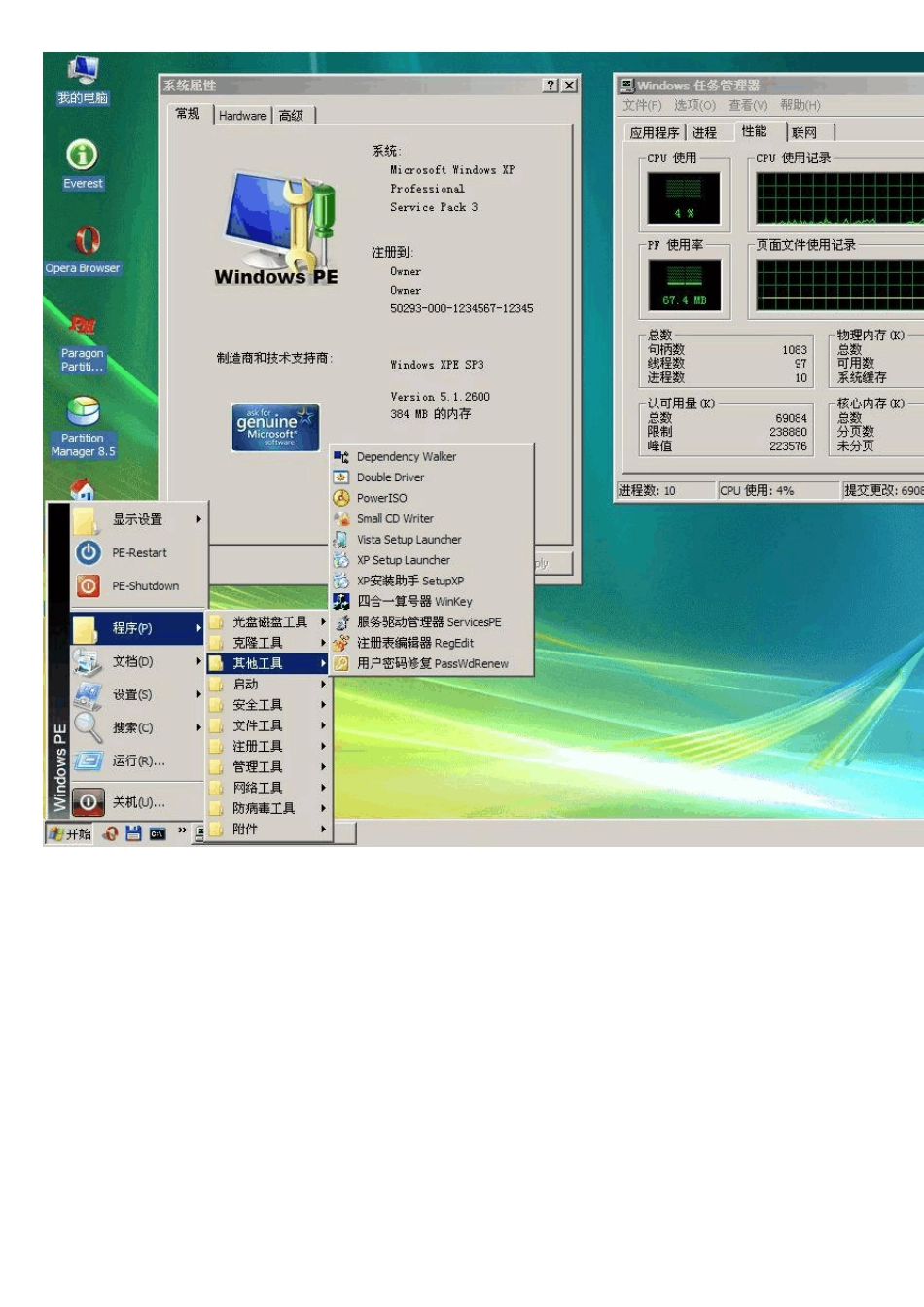Open XP安装助手 SetupXP

click(432, 581)
